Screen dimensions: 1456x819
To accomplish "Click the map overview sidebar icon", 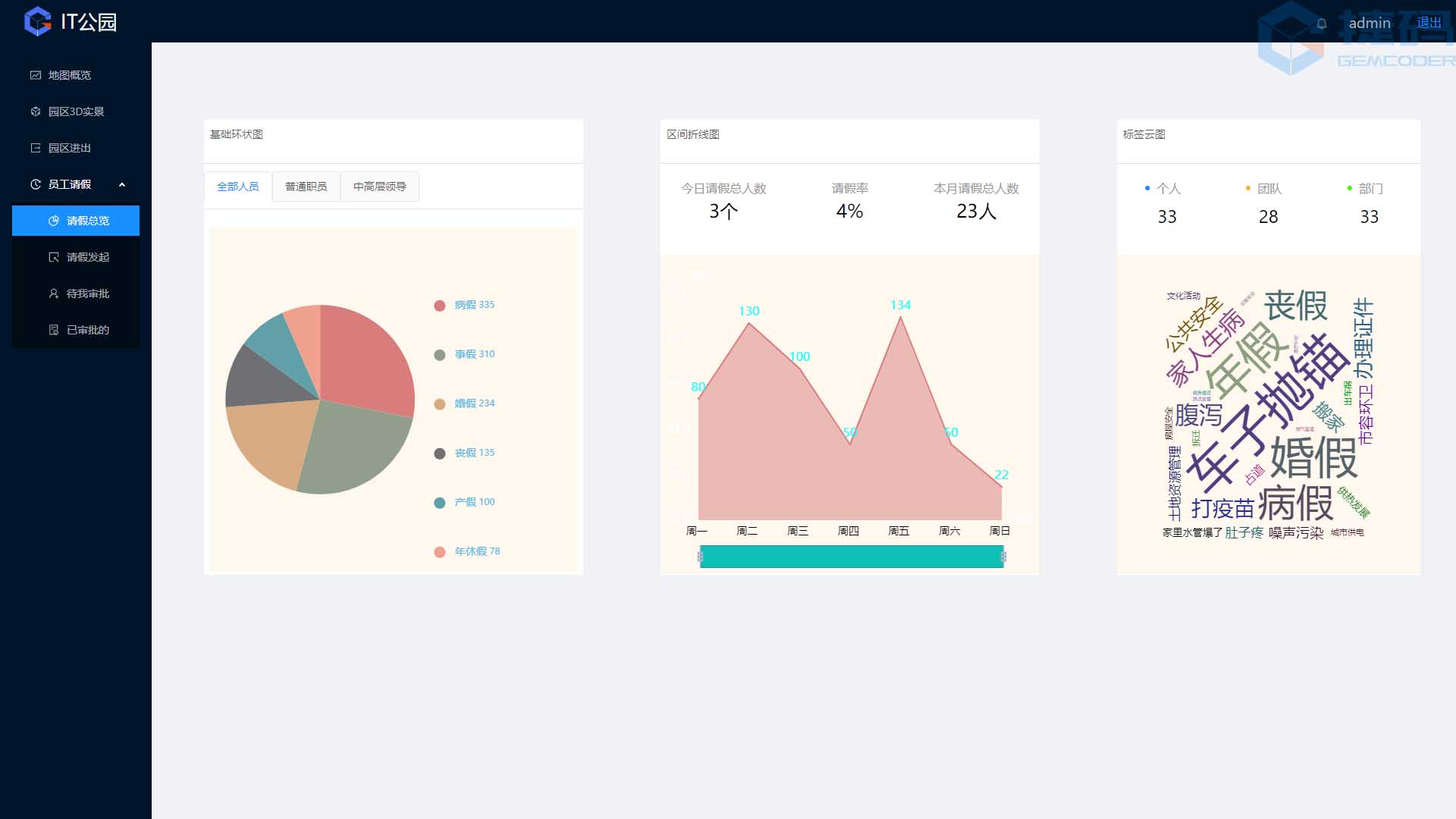I will (35, 75).
